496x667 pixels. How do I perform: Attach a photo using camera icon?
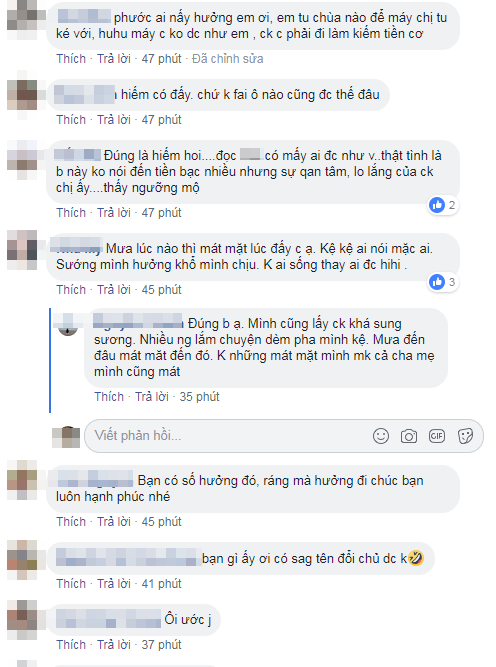click(x=409, y=436)
